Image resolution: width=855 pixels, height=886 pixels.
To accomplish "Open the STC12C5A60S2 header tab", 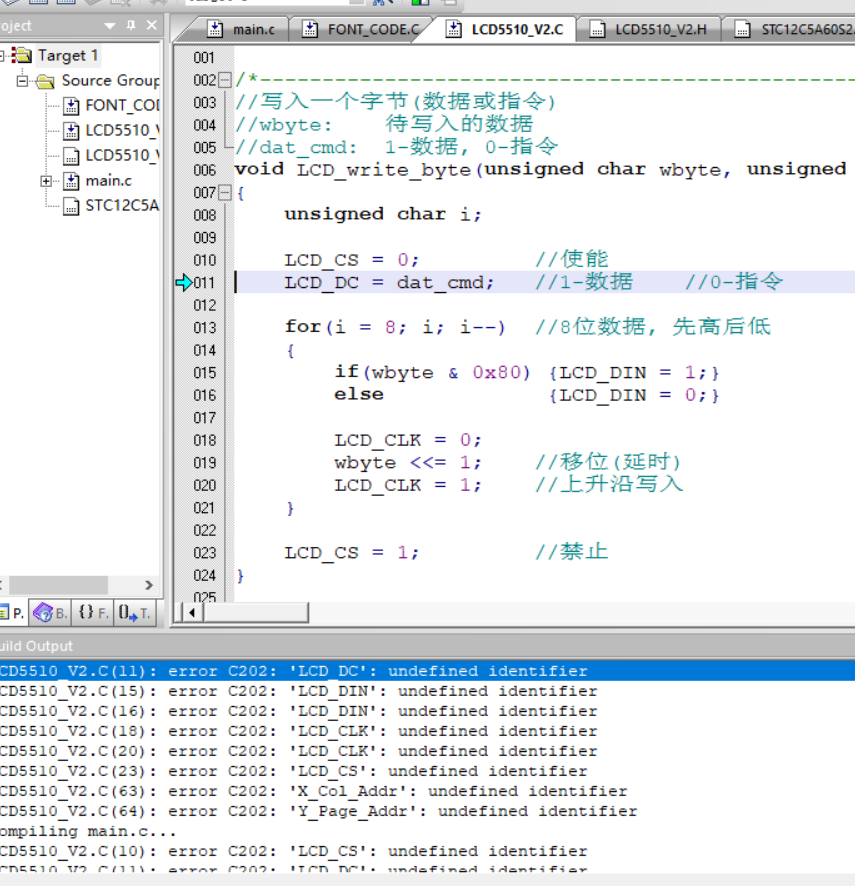I will tap(791, 29).
